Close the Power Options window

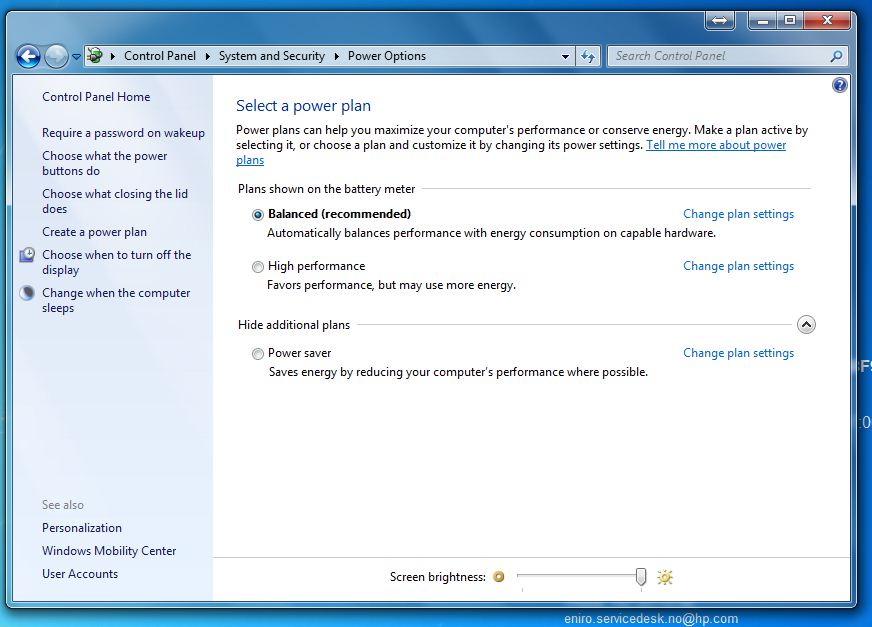(828, 21)
